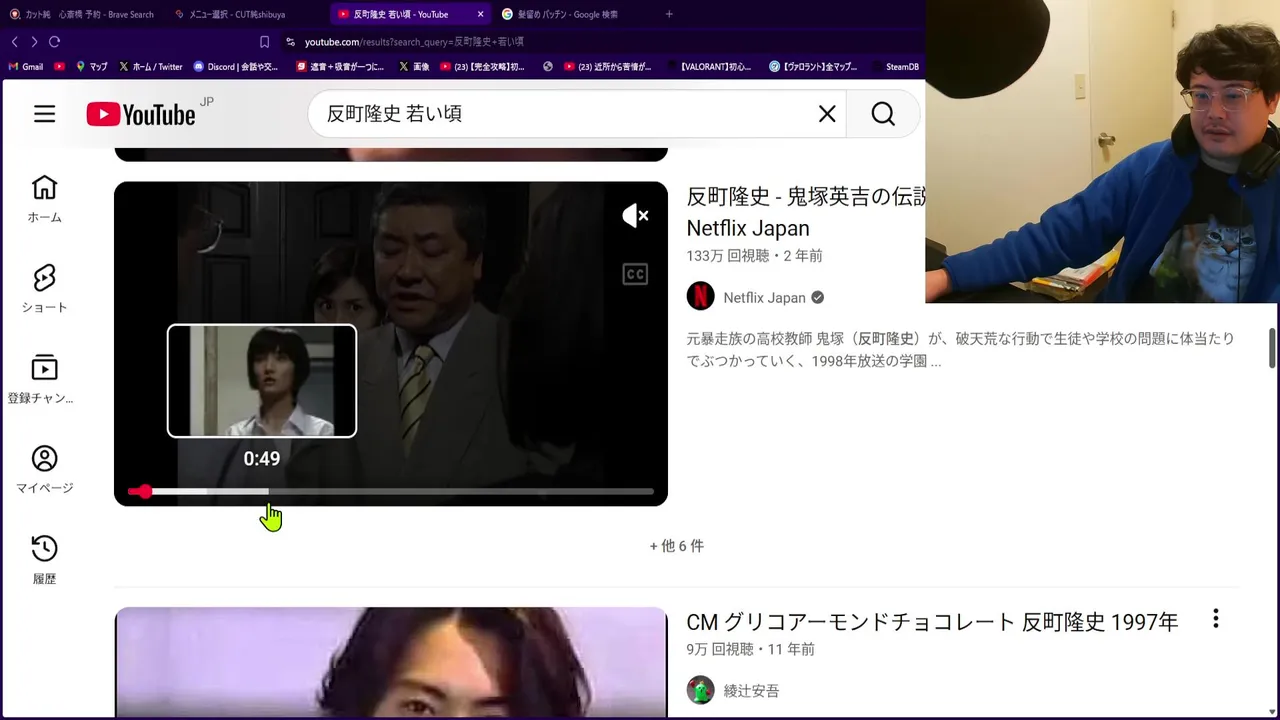Open the SteamDB bookmark
1280x720 pixels.
coord(894,67)
